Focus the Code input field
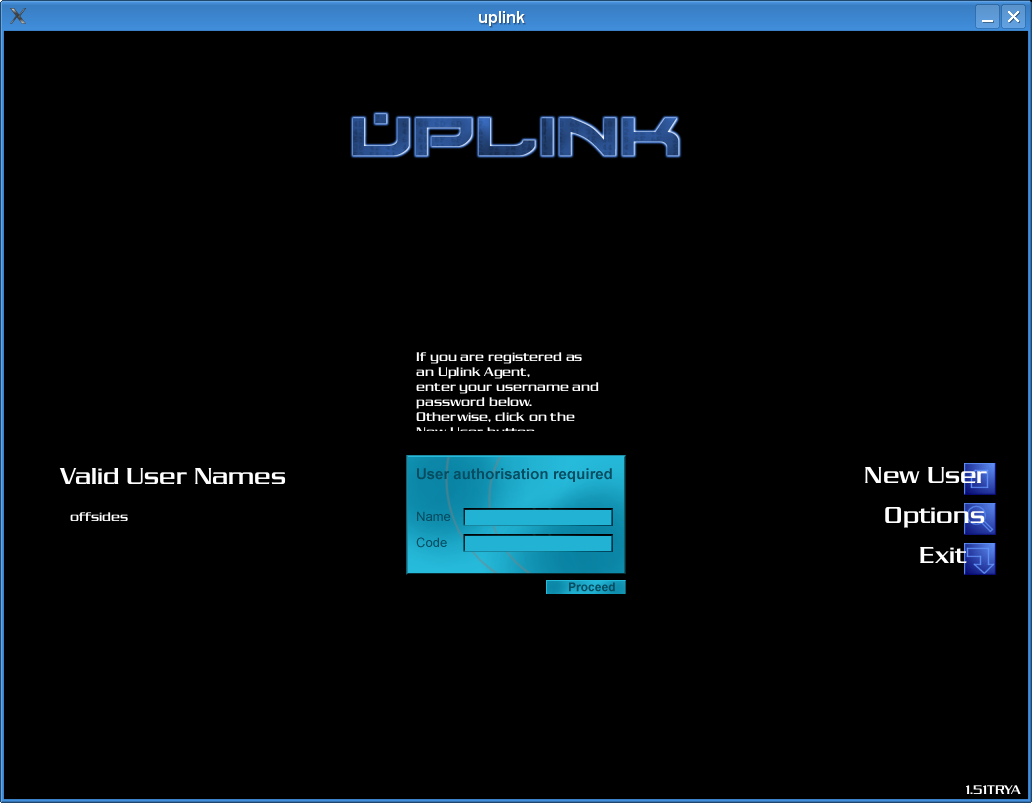This screenshot has width=1032, height=803. point(538,543)
